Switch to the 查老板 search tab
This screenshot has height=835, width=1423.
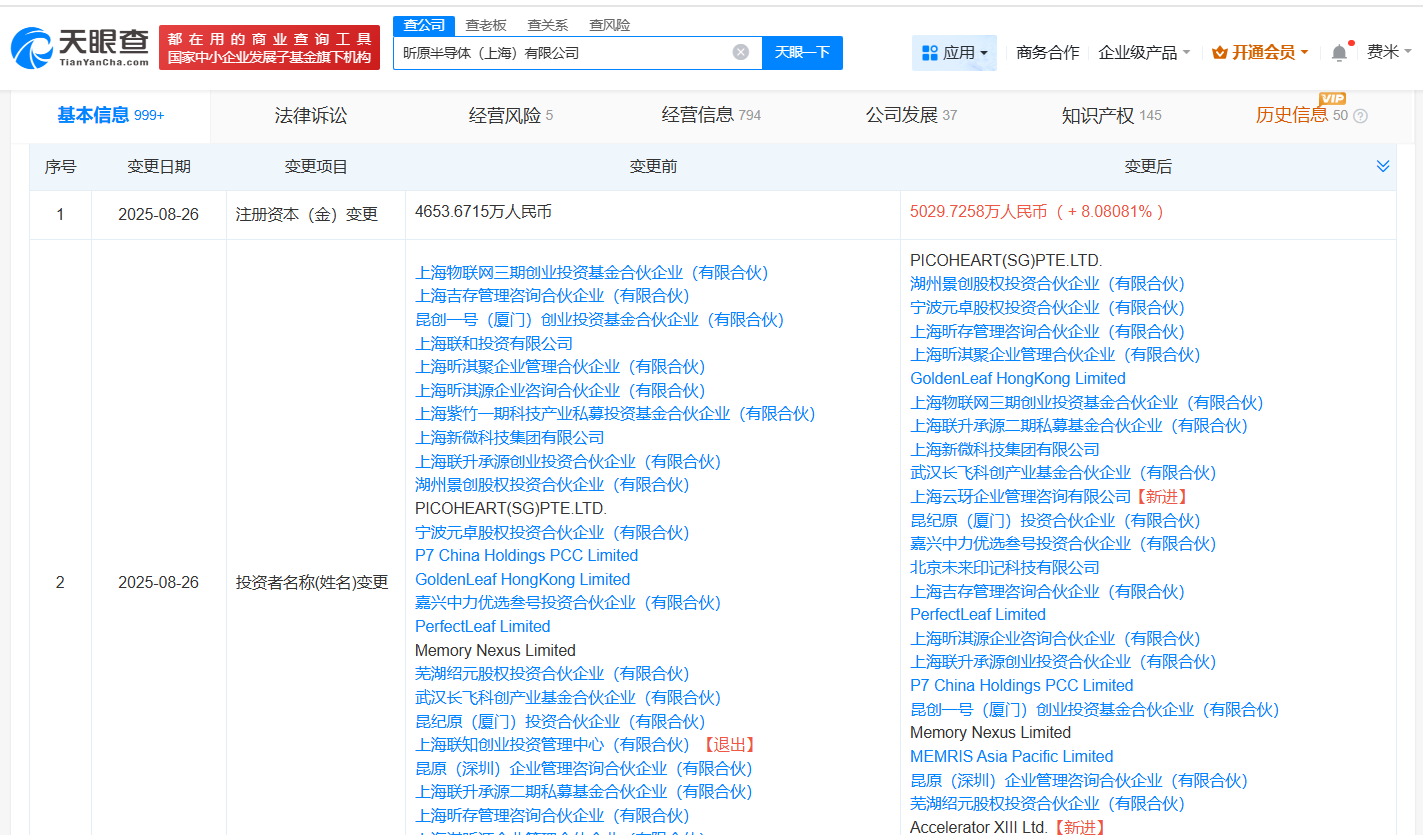pos(486,25)
